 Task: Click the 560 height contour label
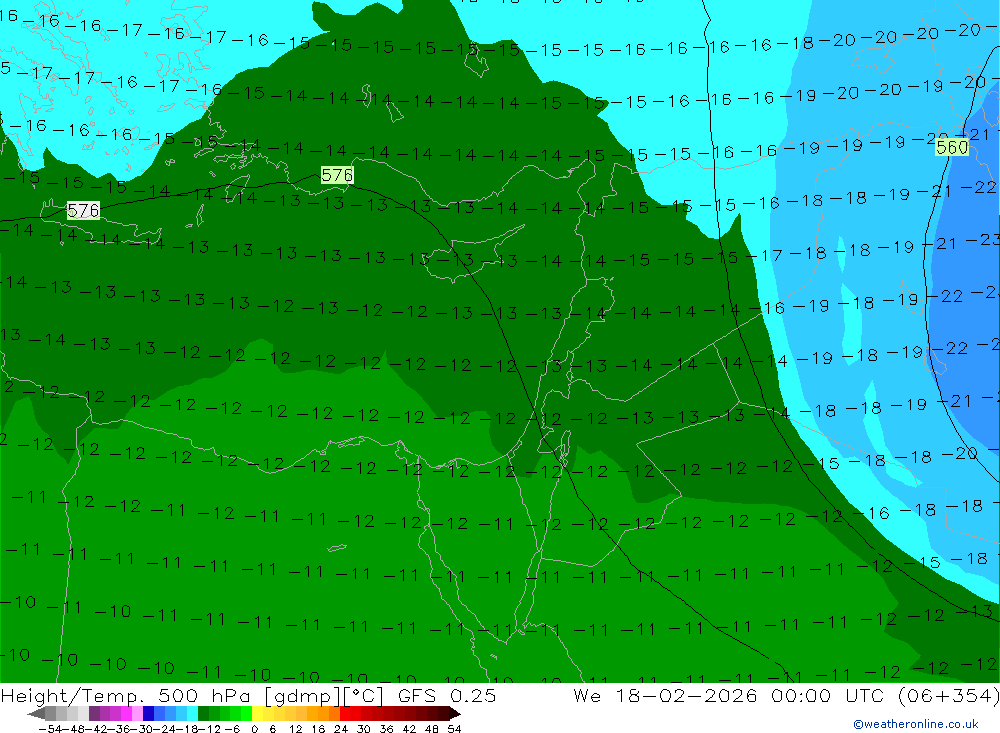[952, 147]
